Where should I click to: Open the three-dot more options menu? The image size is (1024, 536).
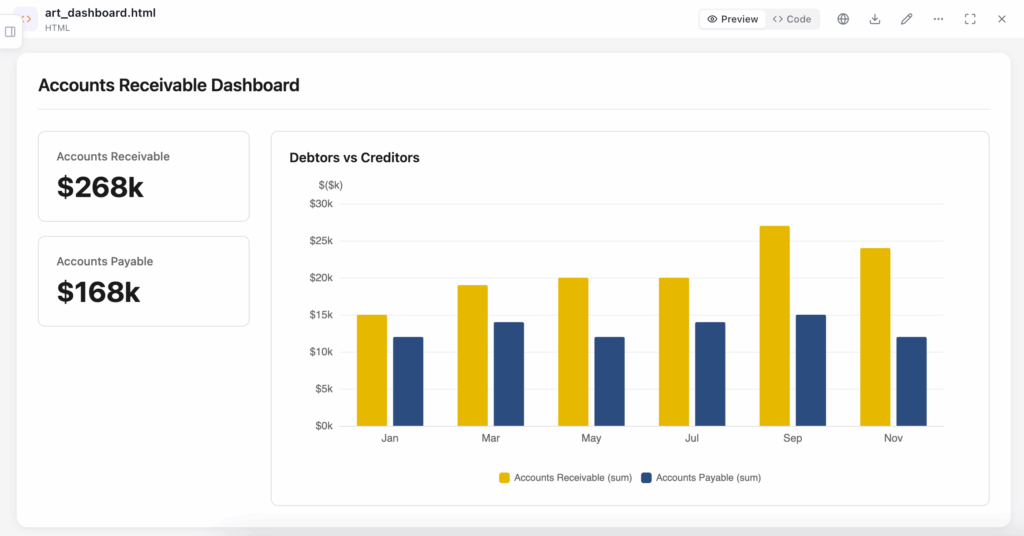point(938,19)
